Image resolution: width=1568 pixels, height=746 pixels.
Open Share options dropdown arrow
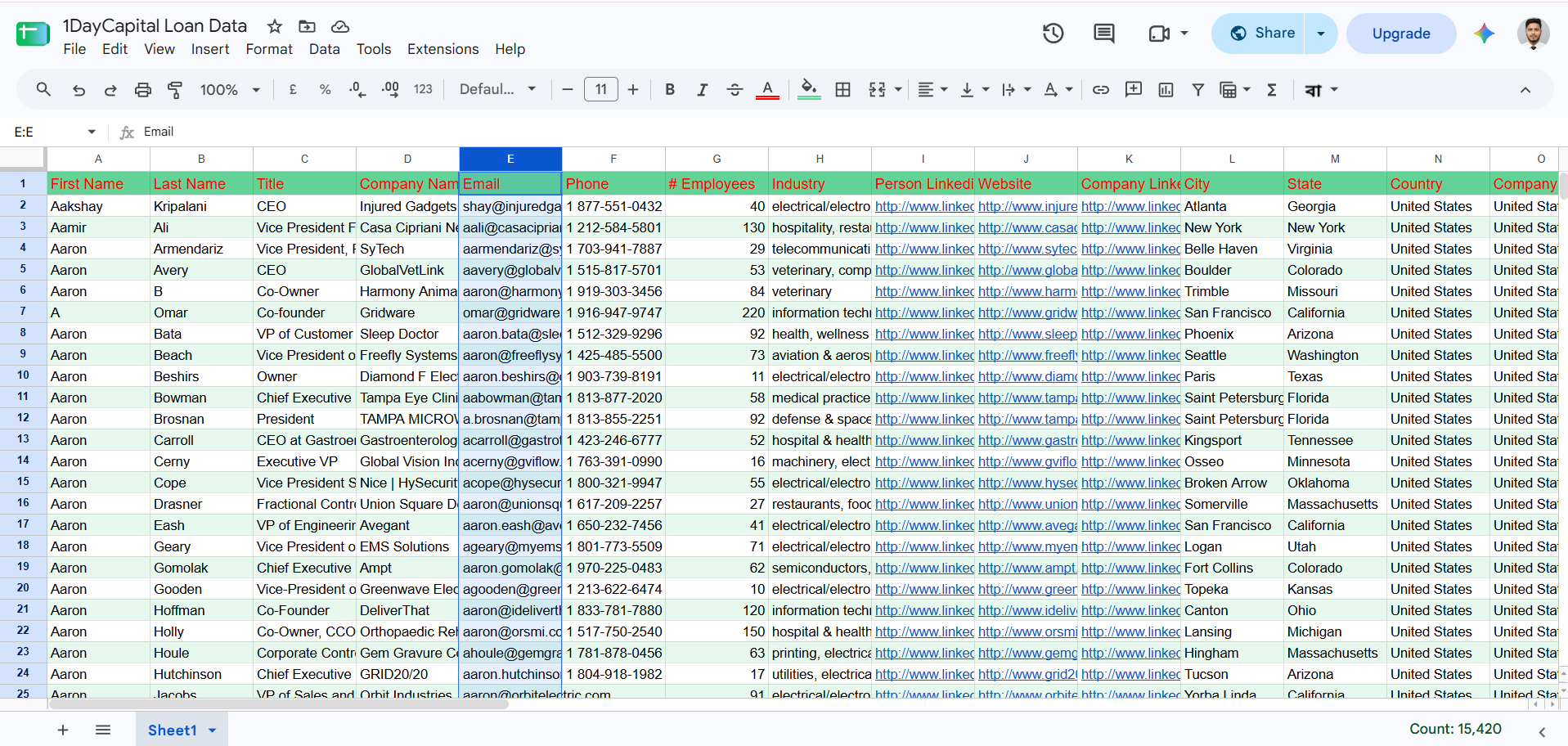click(1321, 34)
